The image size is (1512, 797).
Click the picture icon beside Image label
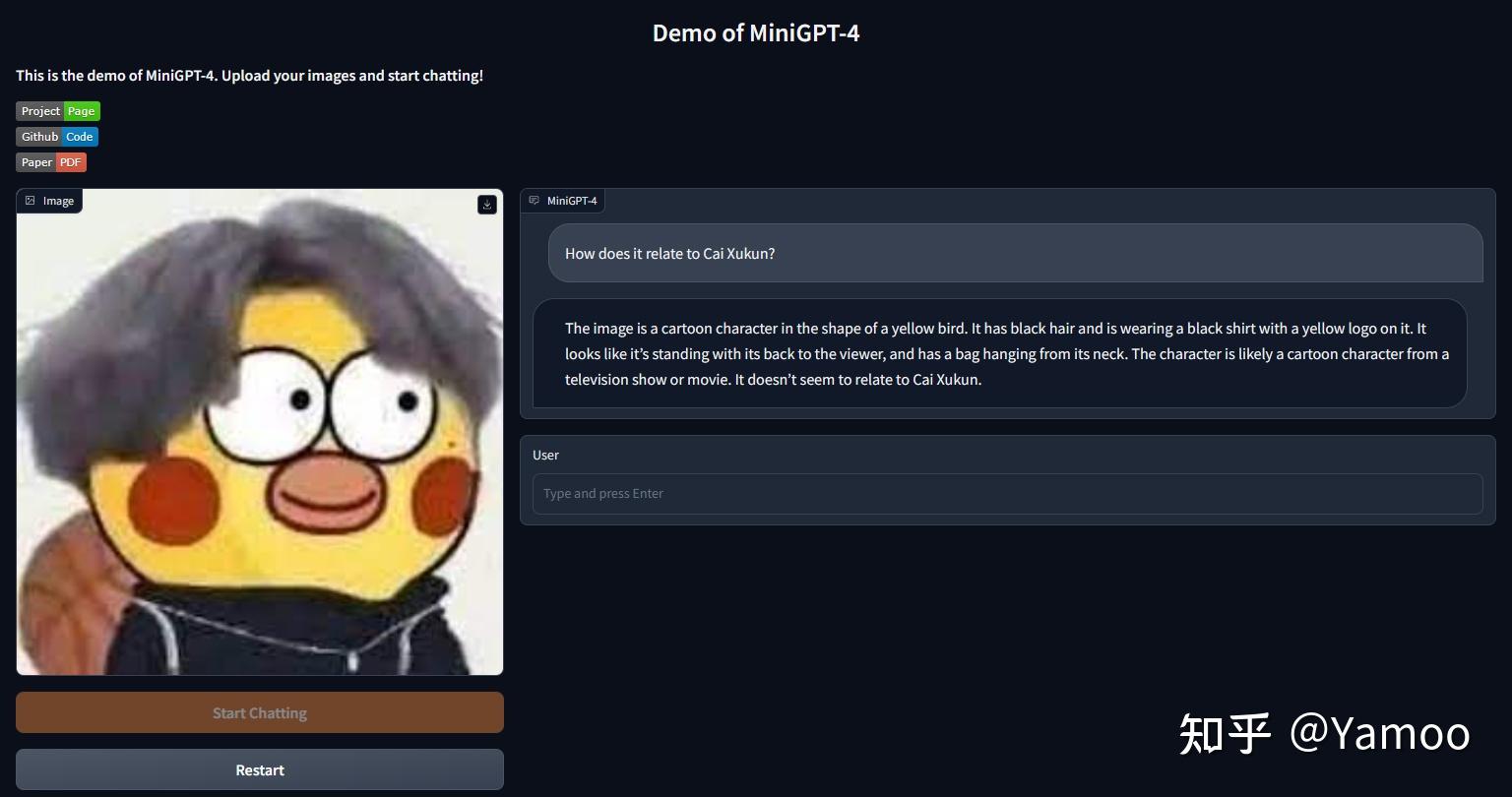[31, 201]
